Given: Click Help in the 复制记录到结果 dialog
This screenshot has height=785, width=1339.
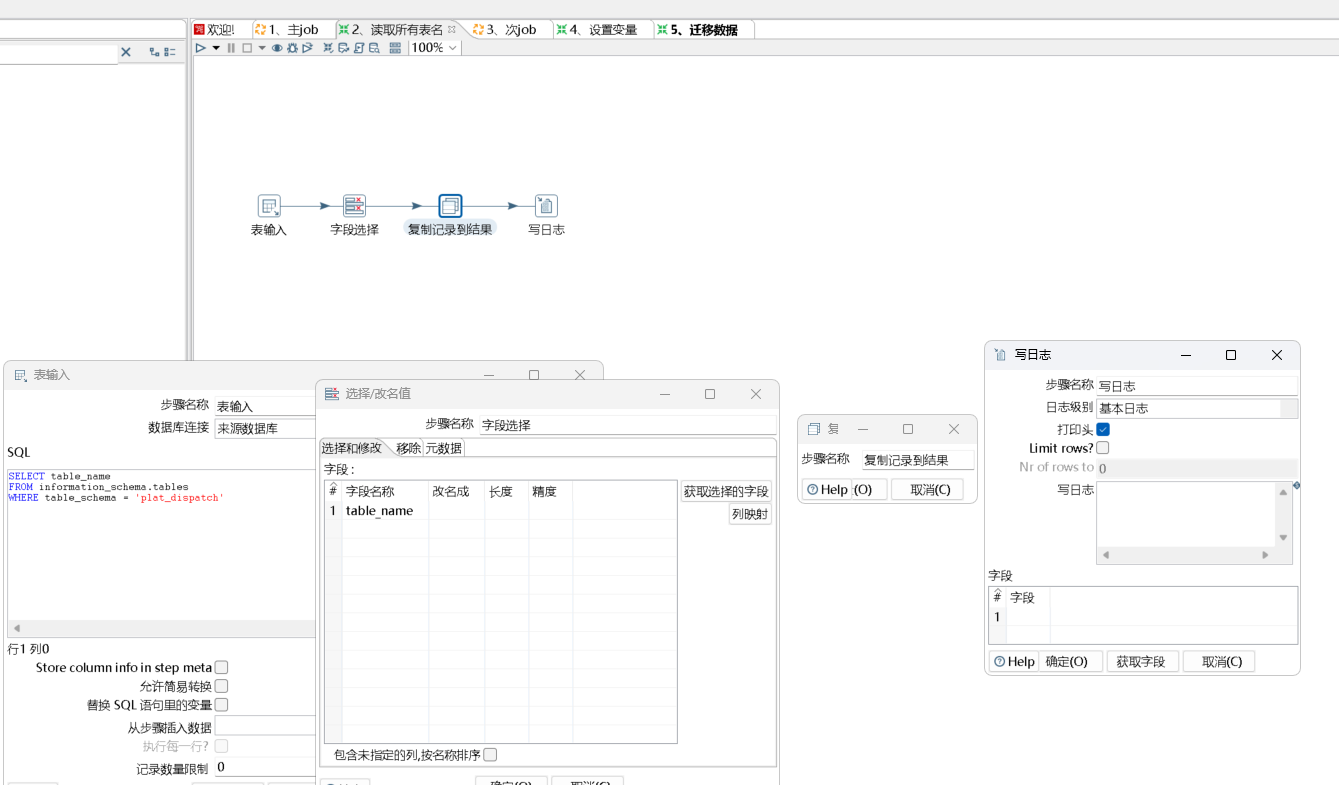Looking at the screenshot, I should pyautogui.click(x=827, y=490).
